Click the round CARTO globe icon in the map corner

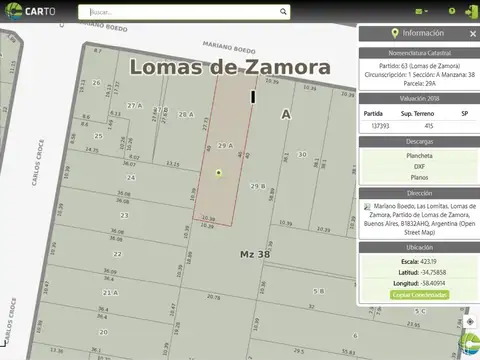pos(469,344)
